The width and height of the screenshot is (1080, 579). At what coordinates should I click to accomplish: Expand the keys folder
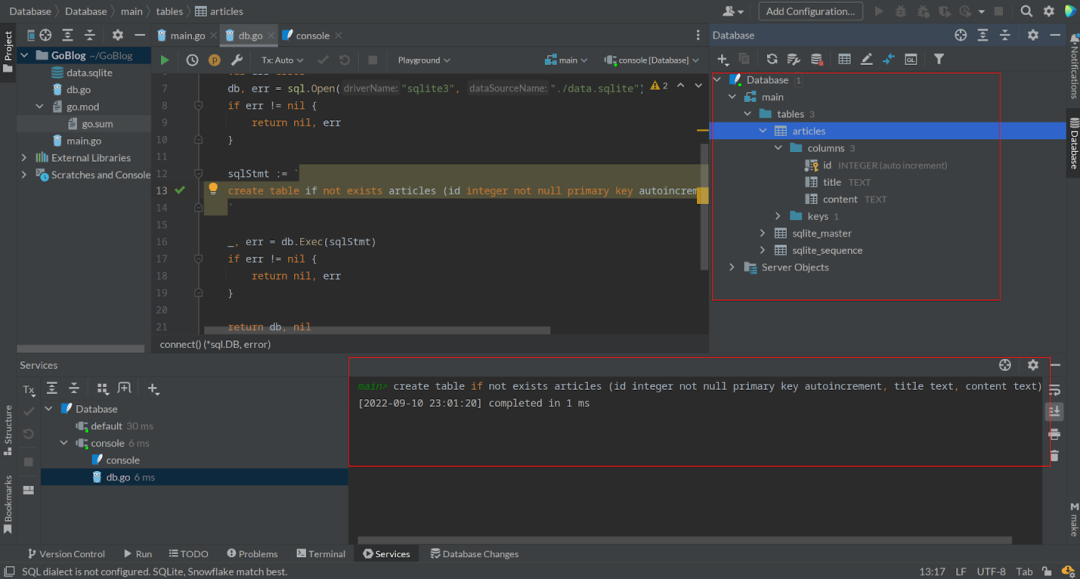pos(778,216)
